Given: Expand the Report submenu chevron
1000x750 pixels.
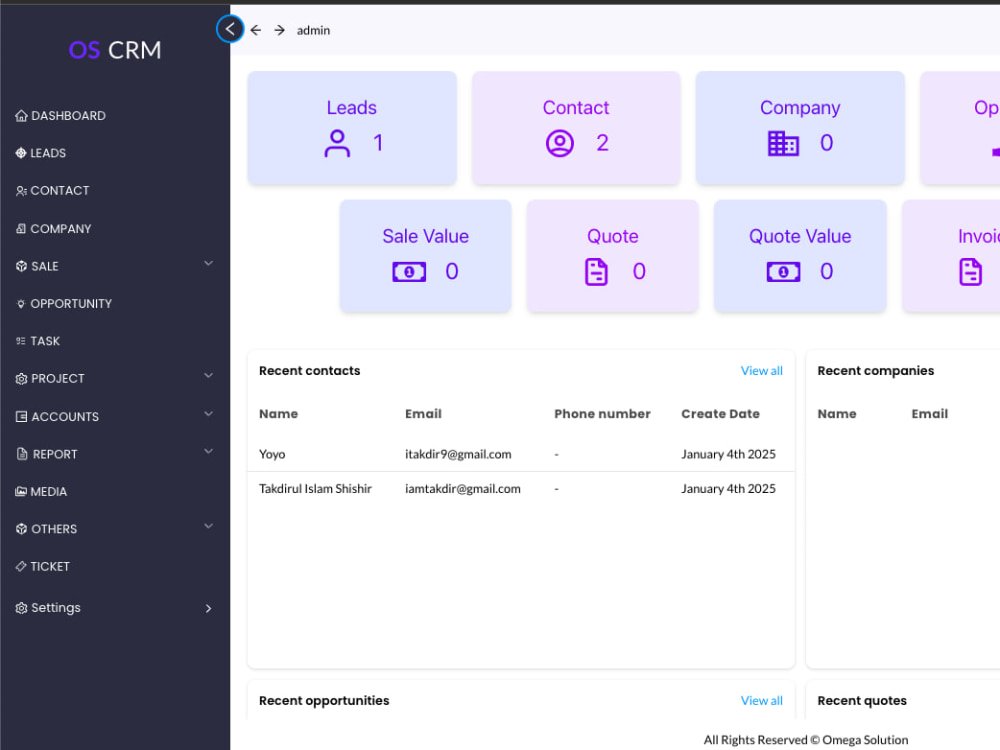Looking at the screenshot, I should tap(209, 452).
